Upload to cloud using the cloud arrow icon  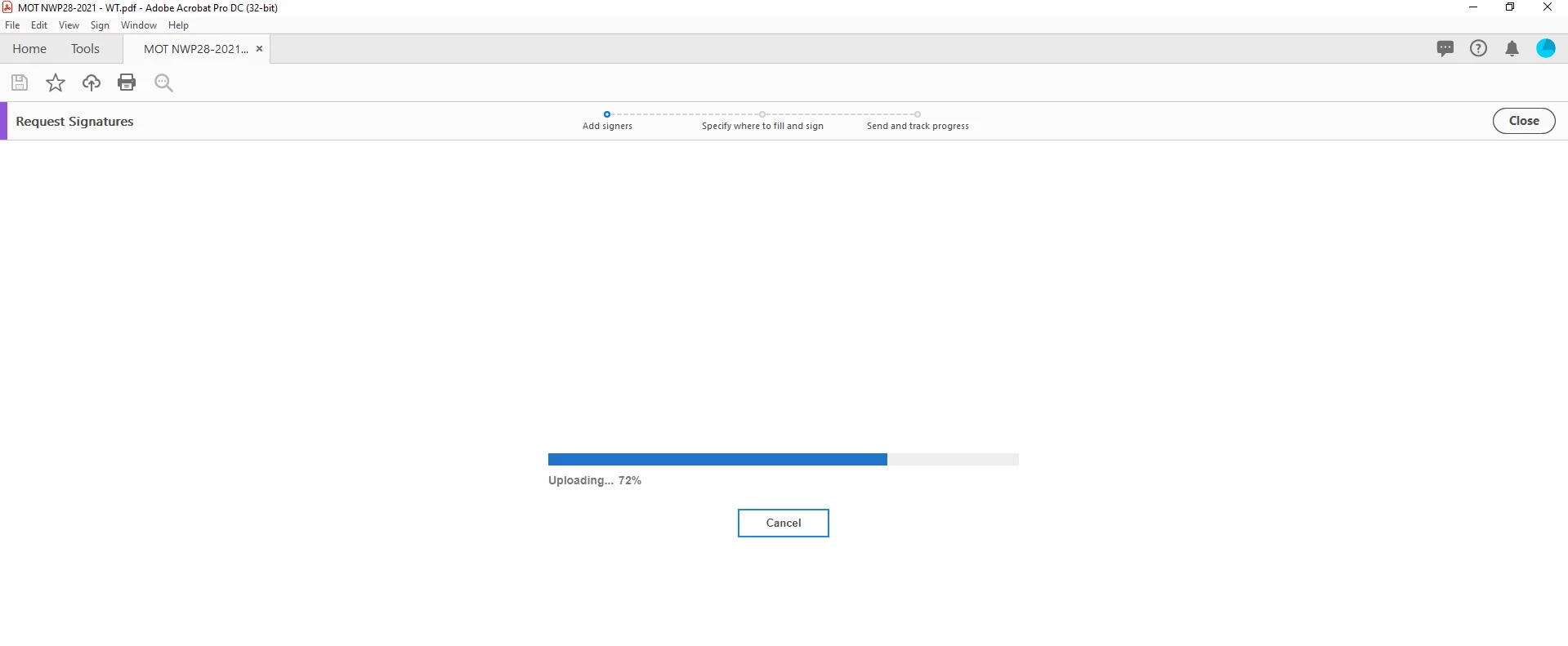[x=92, y=82]
